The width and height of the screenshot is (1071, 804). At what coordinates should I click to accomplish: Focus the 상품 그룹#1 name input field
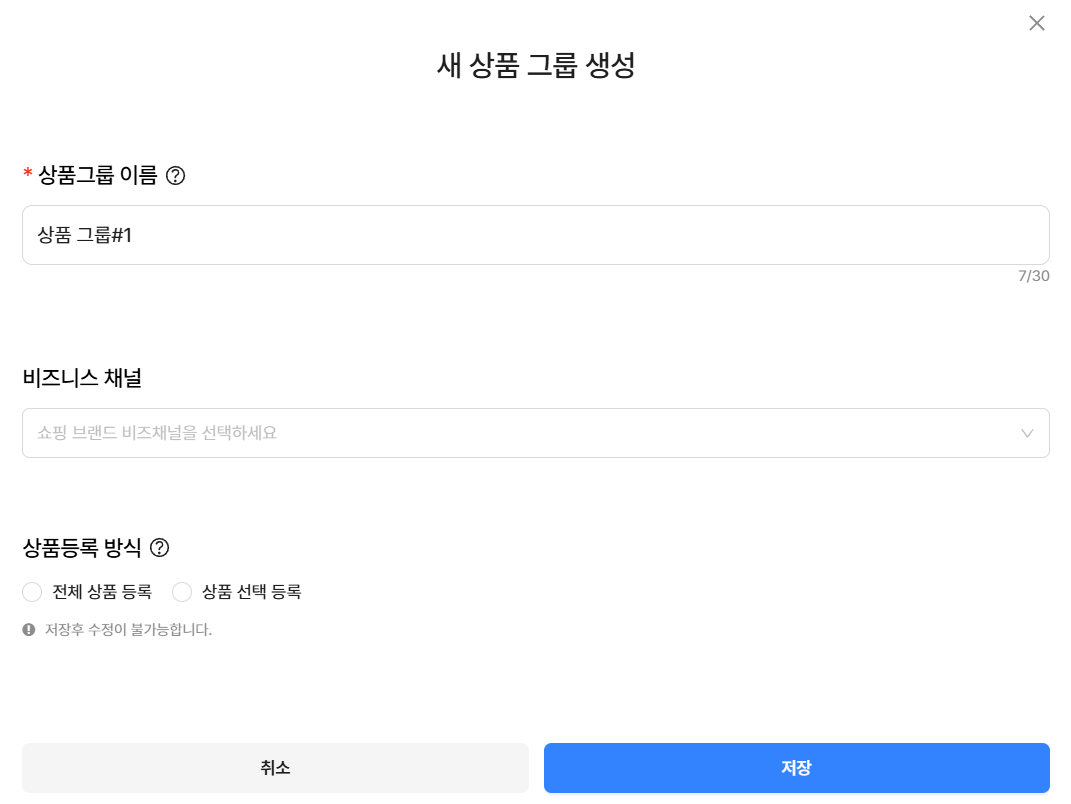(536, 235)
